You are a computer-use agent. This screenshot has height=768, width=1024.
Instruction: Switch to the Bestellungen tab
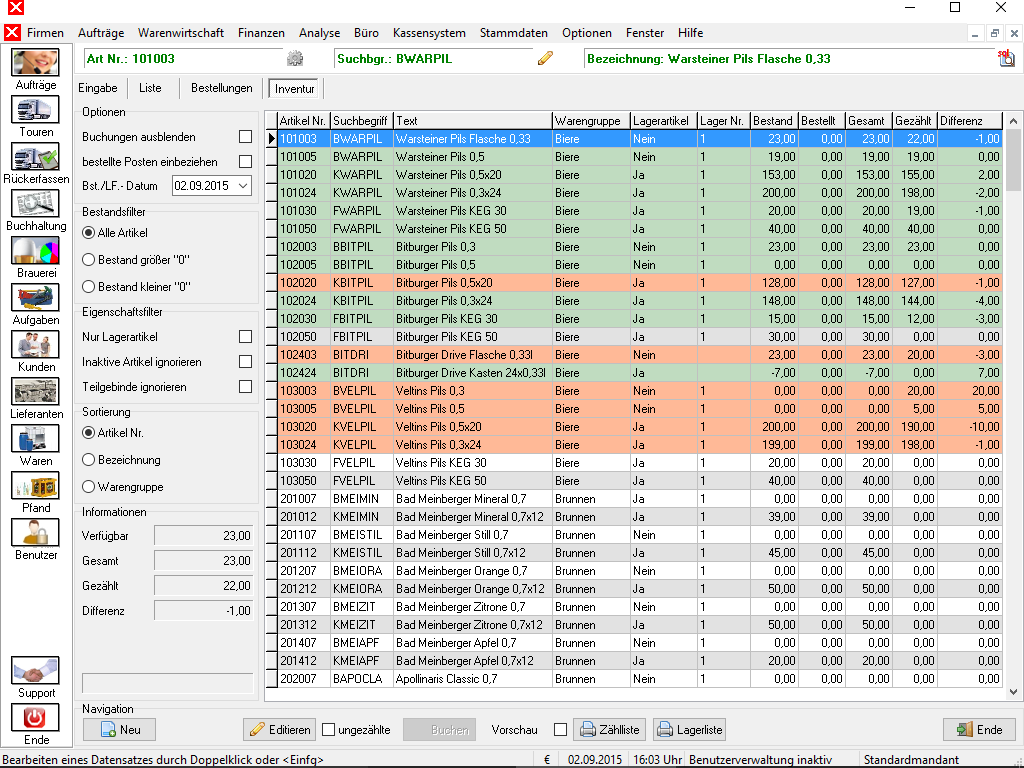[x=221, y=88]
